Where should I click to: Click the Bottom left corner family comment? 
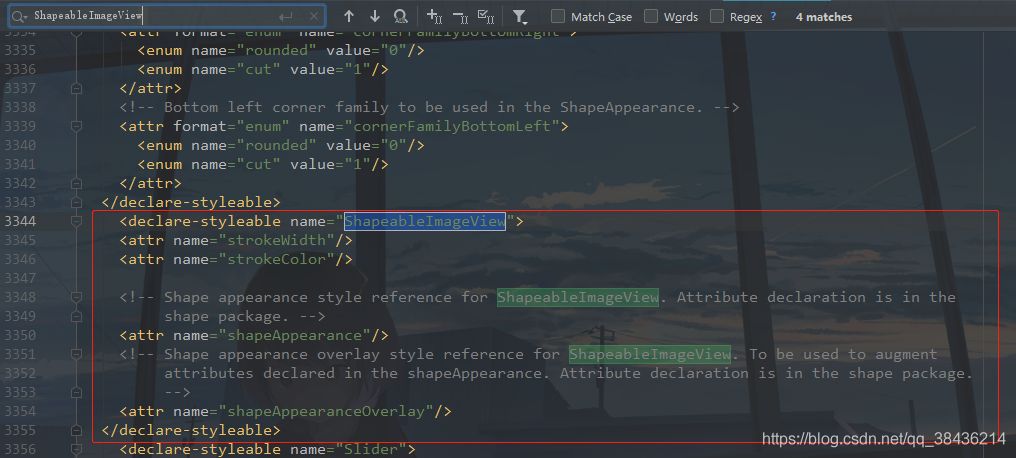click(429, 107)
